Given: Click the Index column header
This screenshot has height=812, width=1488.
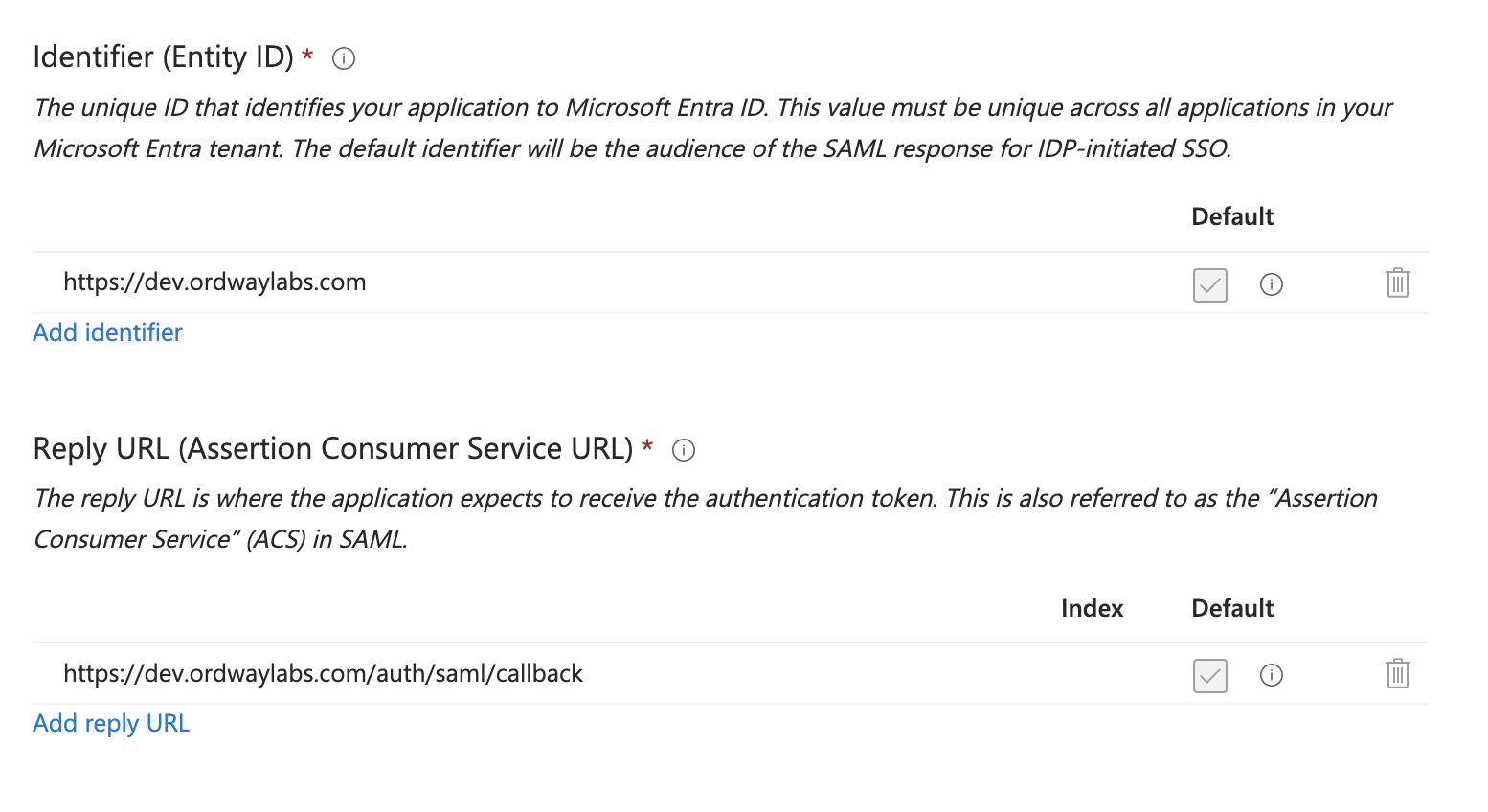Looking at the screenshot, I should tap(1092, 608).
